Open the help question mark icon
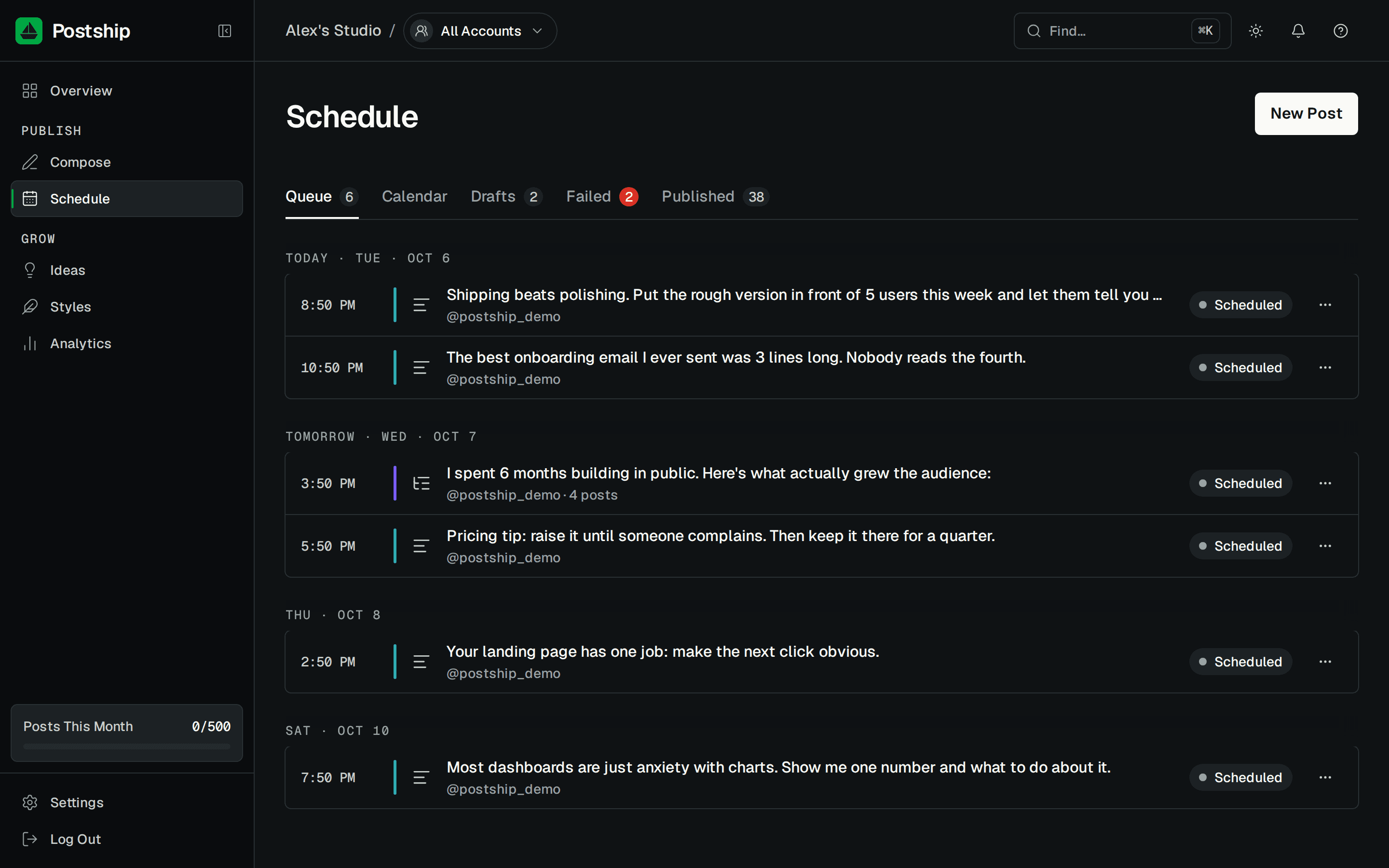 click(1340, 30)
